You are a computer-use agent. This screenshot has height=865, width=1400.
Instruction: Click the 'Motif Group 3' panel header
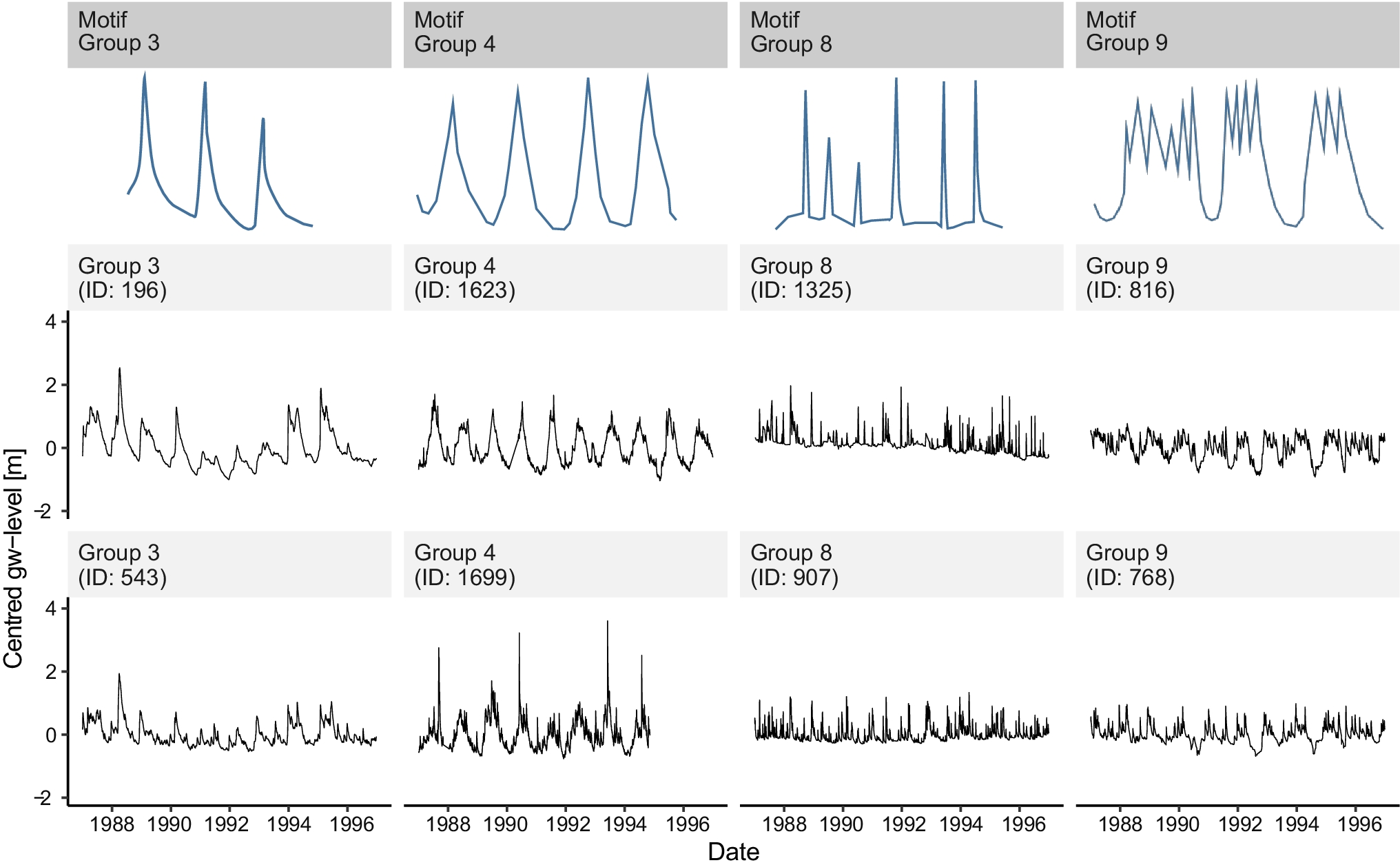click(x=229, y=34)
